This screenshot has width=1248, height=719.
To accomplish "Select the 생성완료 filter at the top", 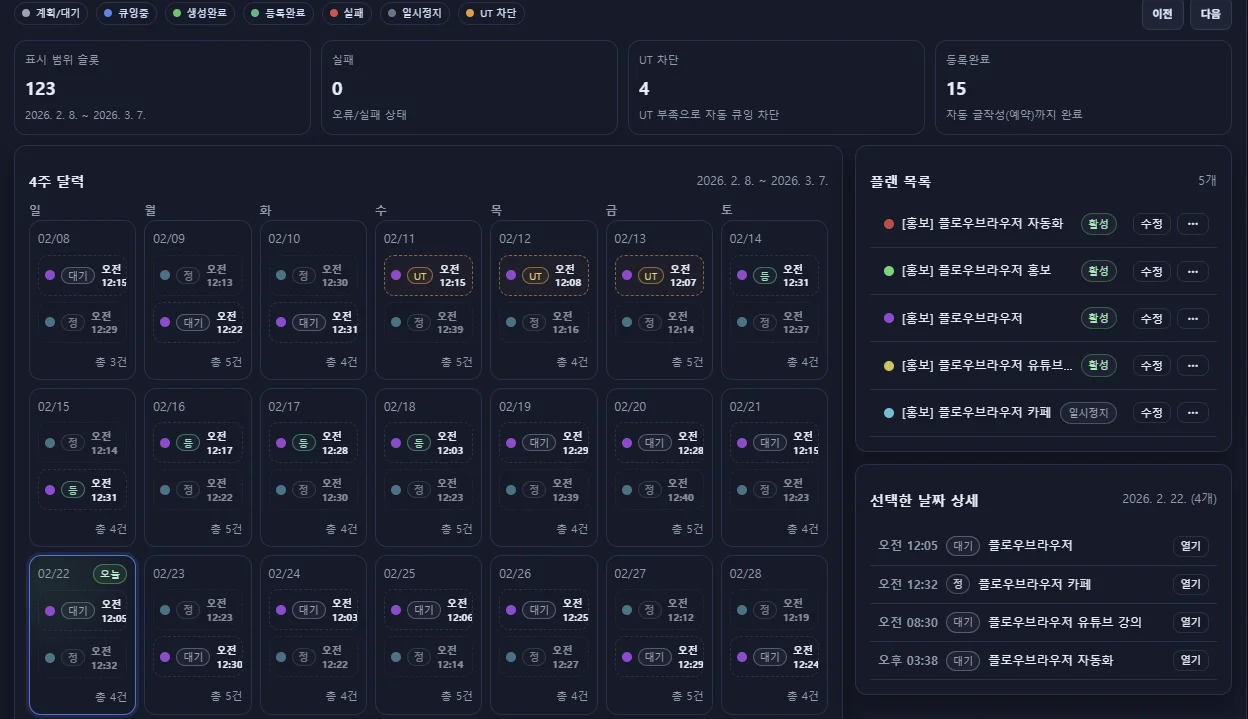I will coord(198,13).
